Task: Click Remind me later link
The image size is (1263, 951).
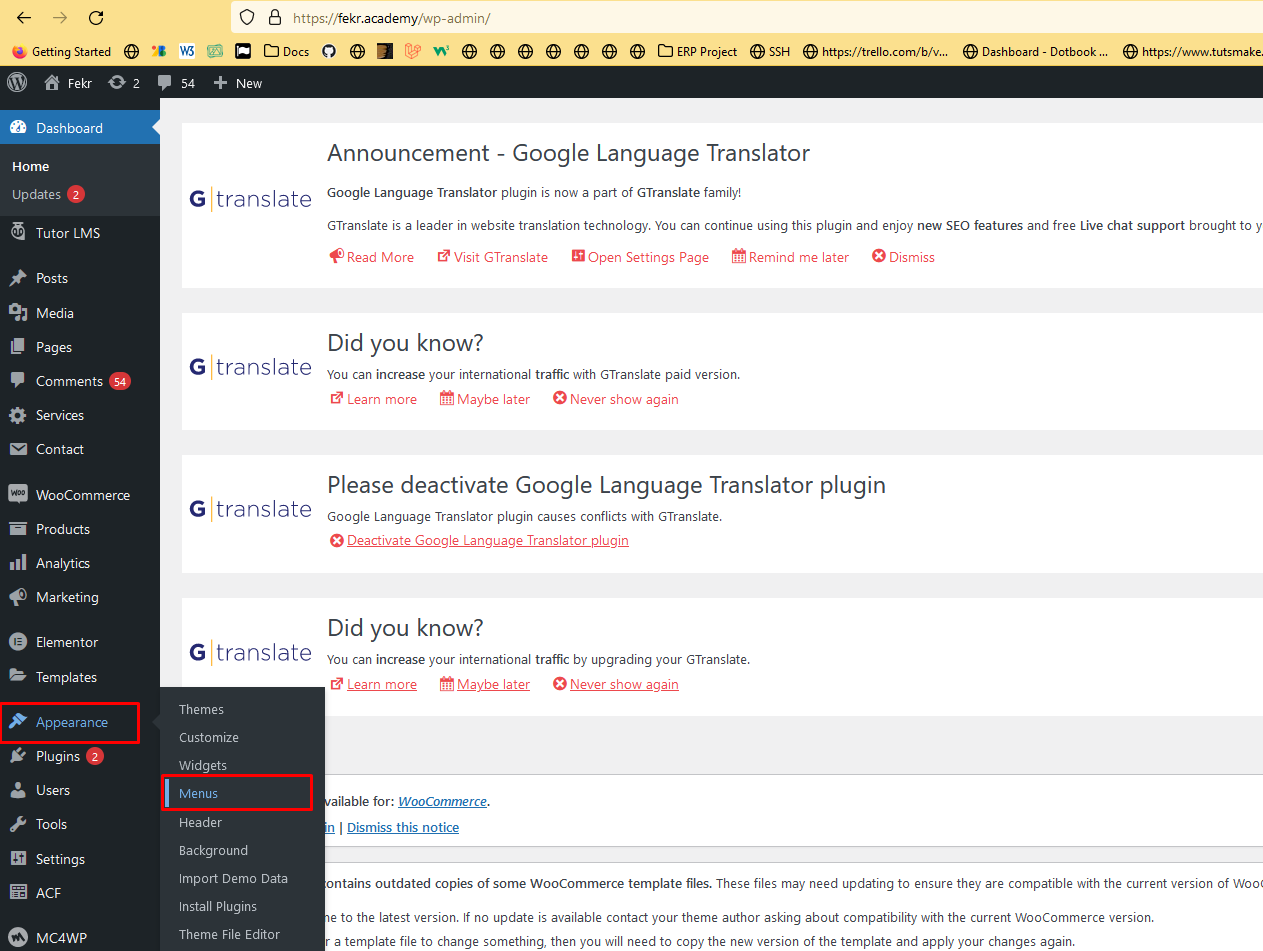Action: [790, 257]
